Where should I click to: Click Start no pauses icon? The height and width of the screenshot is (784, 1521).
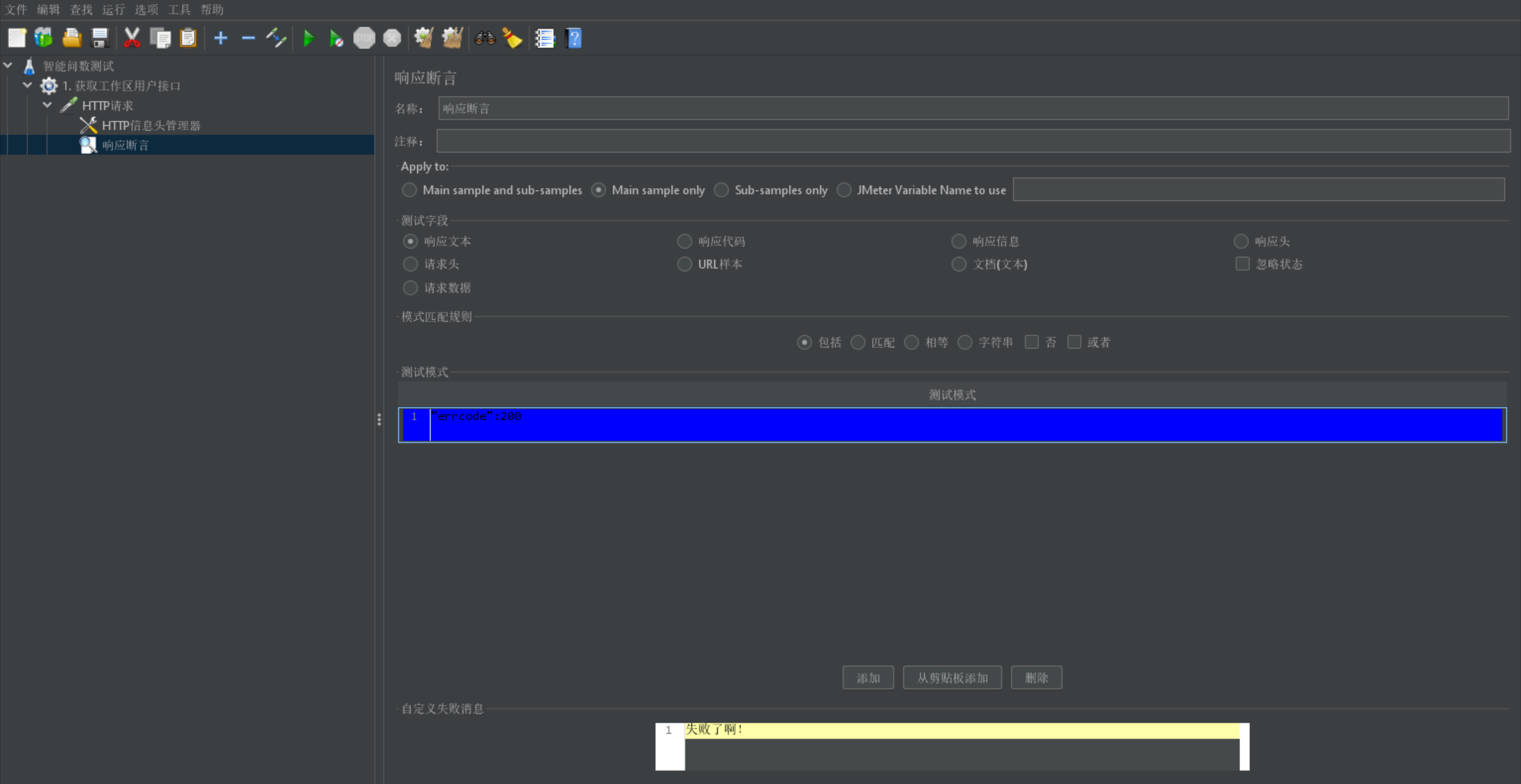[336, 38]
